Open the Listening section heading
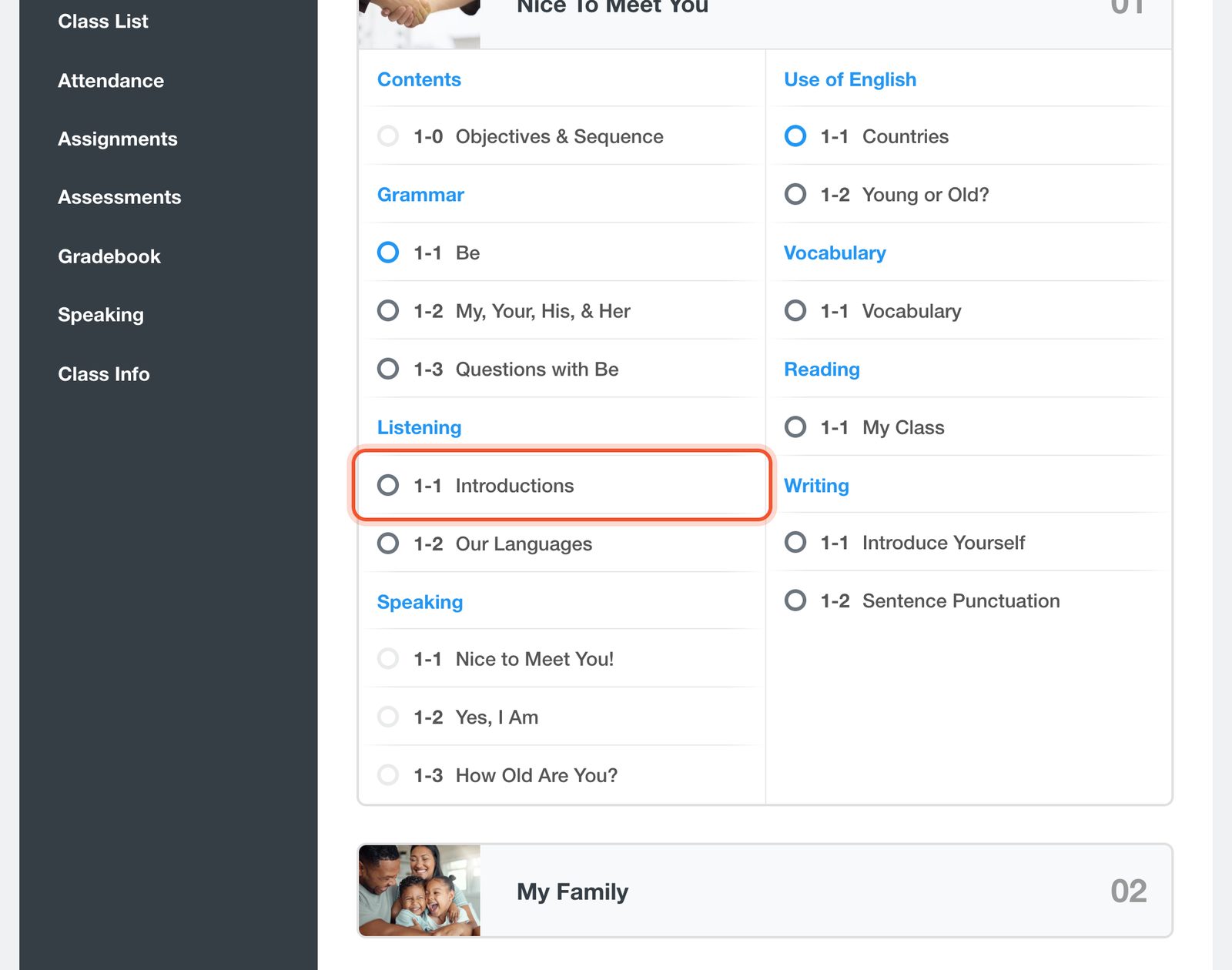This screenshot has width=1232, height=970. 420,427
